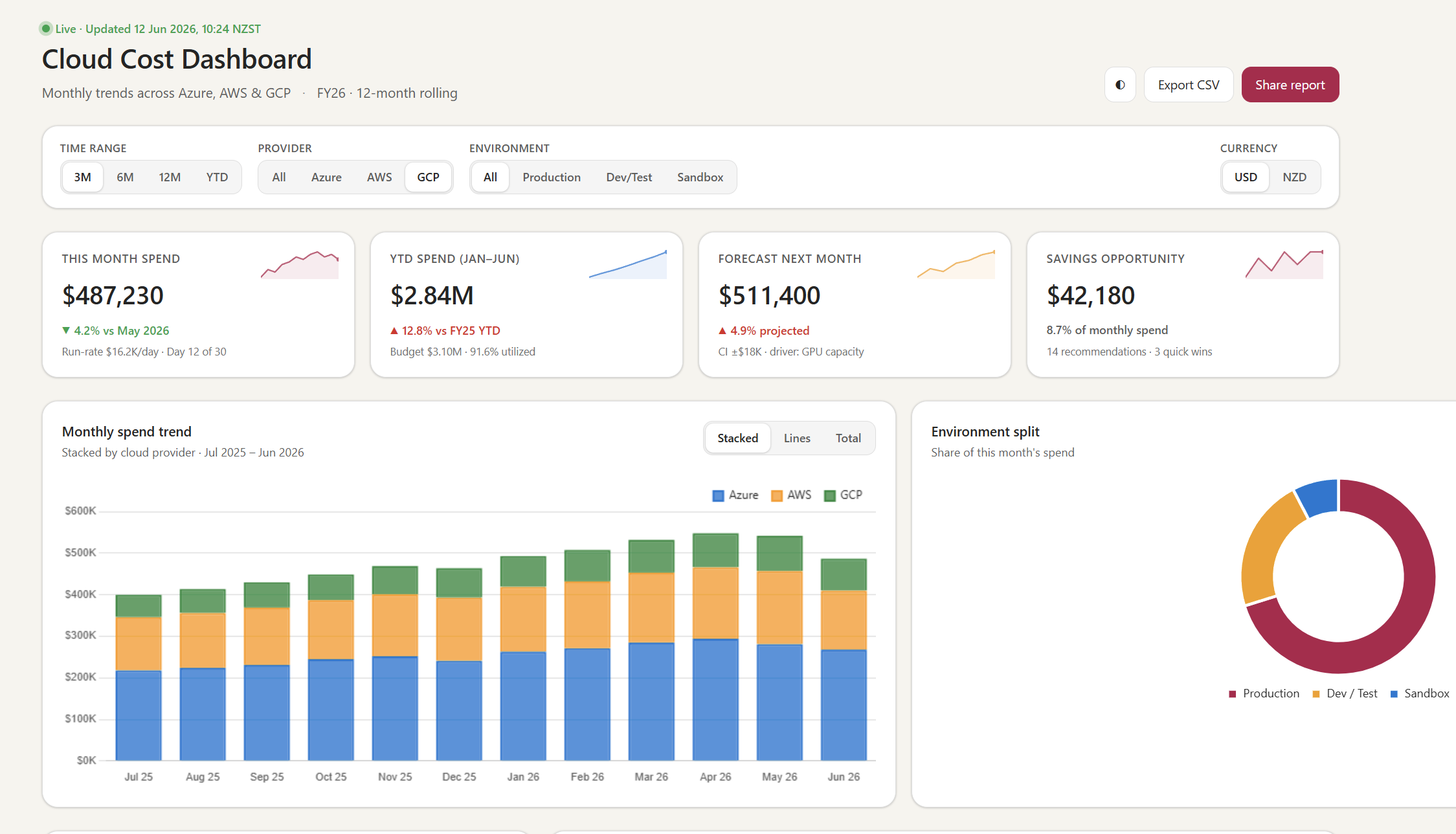Filter provider to Azure
The width and height of the screenshot is (1456, 834).
pos(326,177)
